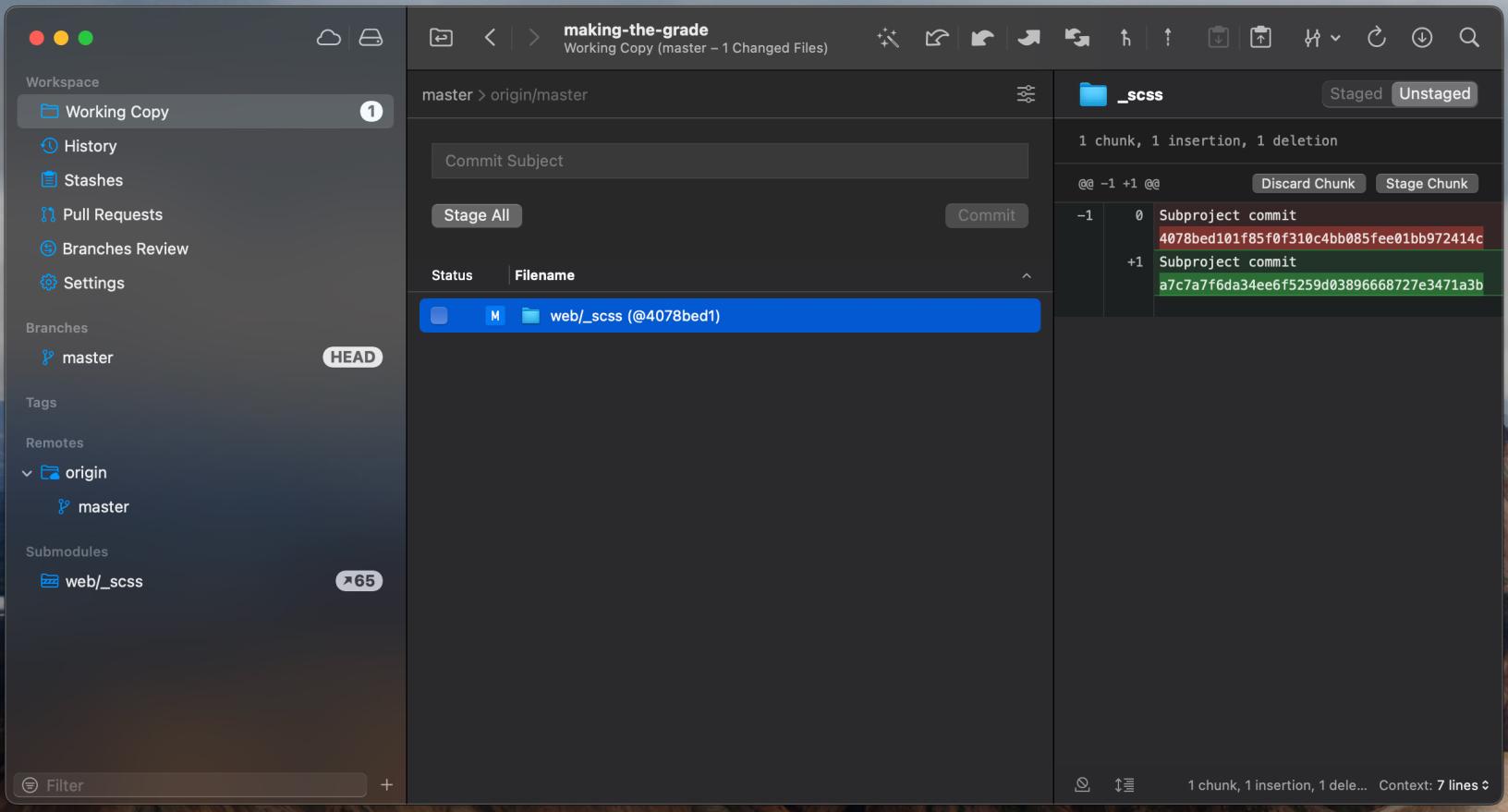Open search with magnifier icon

(x=1469, y=38)
